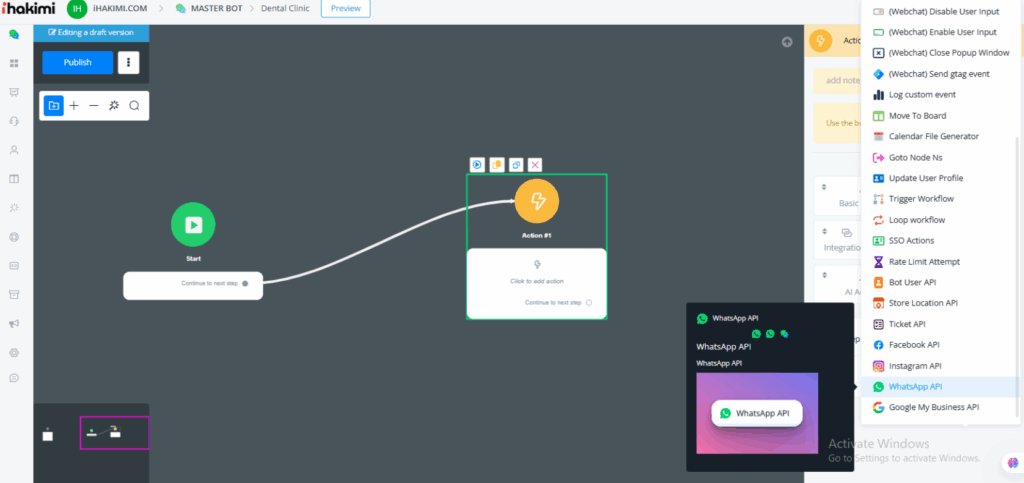The image size is (1024, 483).
Task: Click the delete X icon above Action #1
Action: tap(535, 165)
